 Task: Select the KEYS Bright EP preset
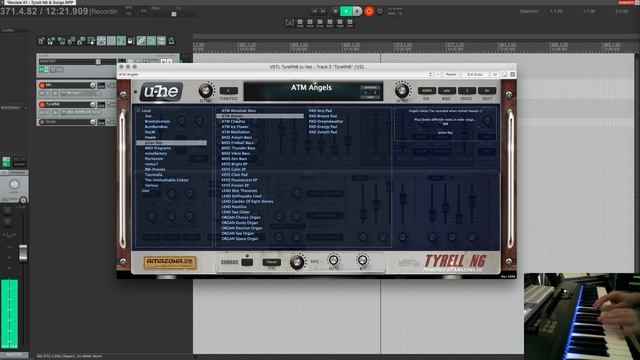coord(234,164)
